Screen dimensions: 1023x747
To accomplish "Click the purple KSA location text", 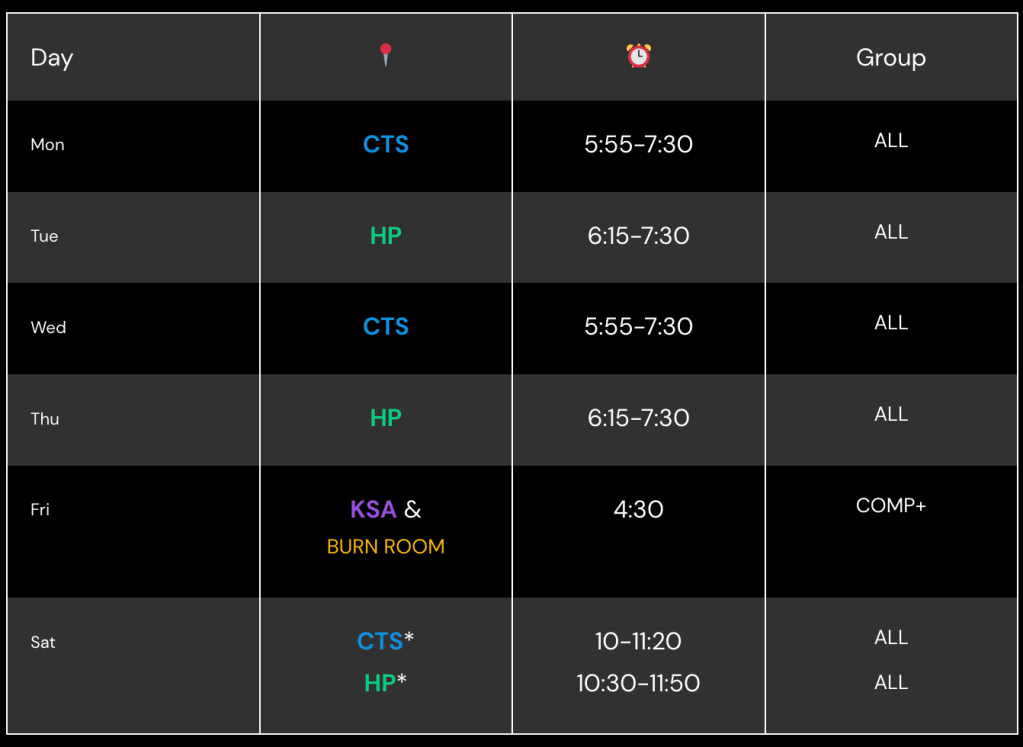I will coord(373,510).
